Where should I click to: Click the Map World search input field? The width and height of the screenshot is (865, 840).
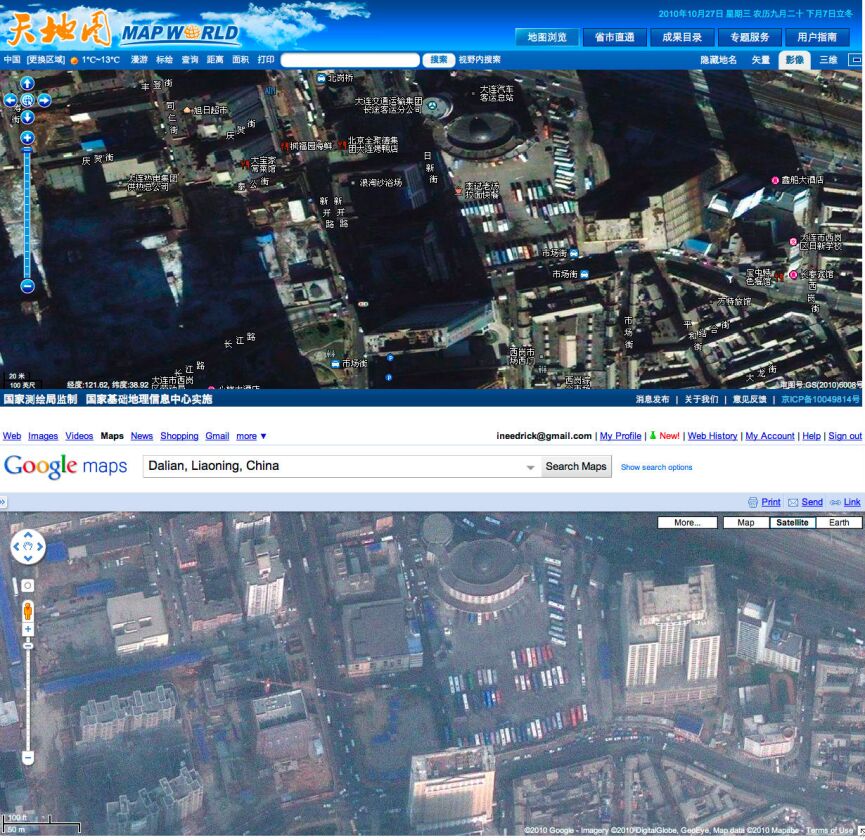350,60
